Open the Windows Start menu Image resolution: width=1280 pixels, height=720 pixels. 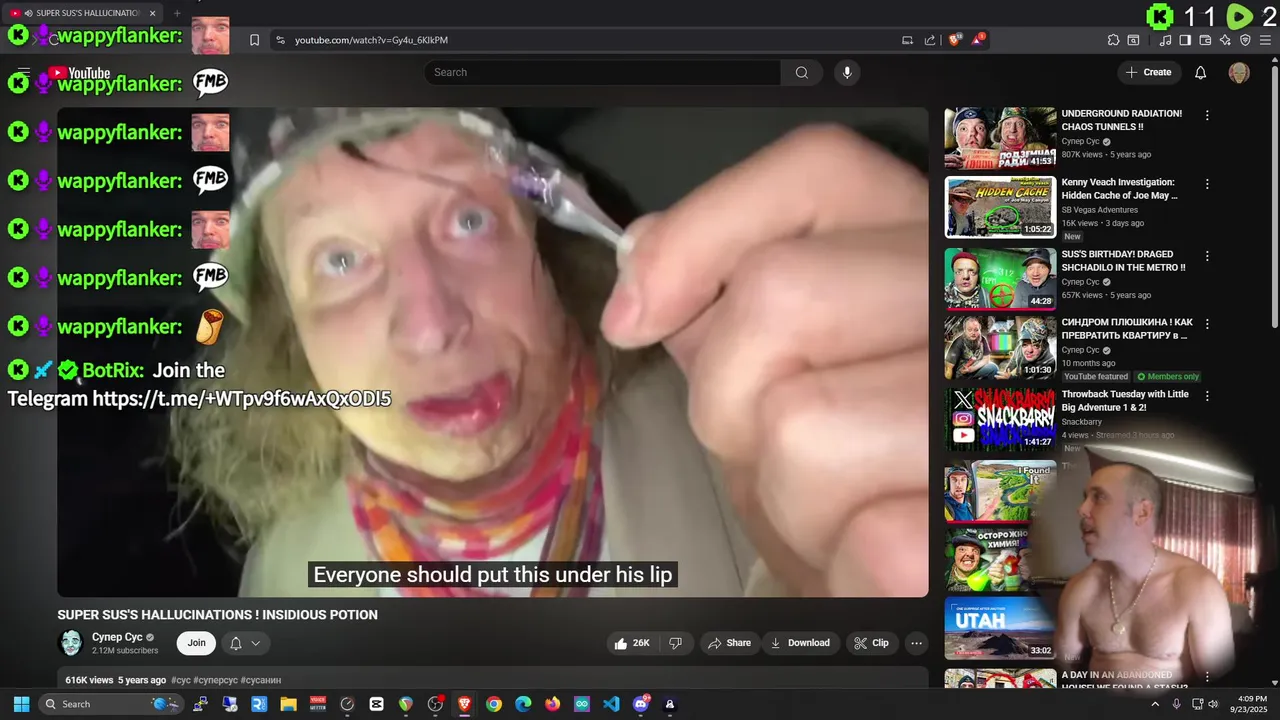click(21, 704)
